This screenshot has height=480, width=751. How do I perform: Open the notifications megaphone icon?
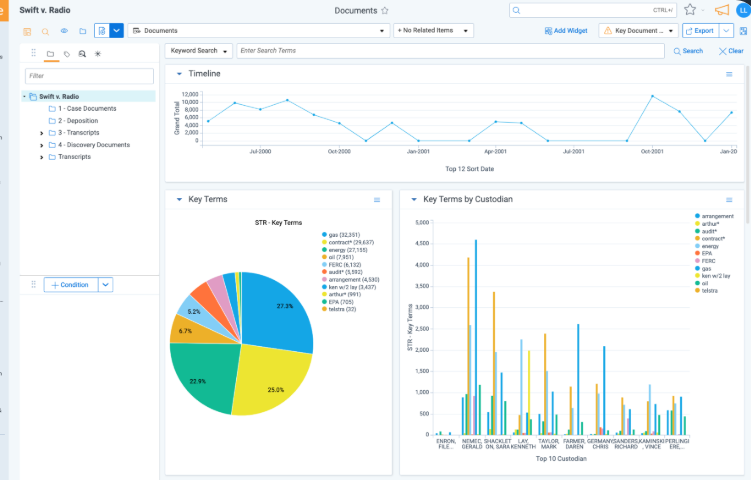(x=721, y=10)
